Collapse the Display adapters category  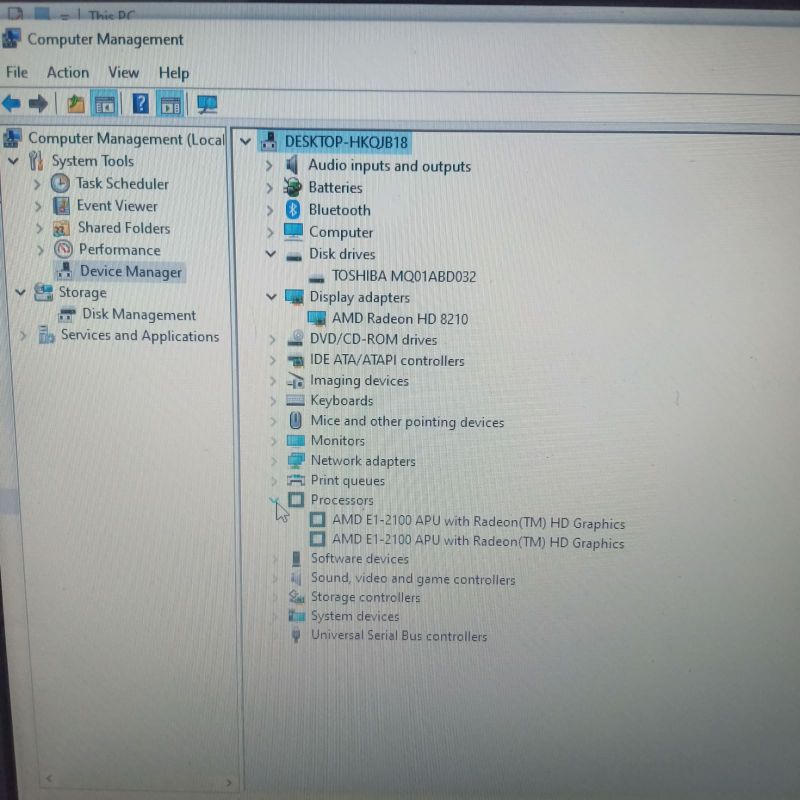coord(271,296)
